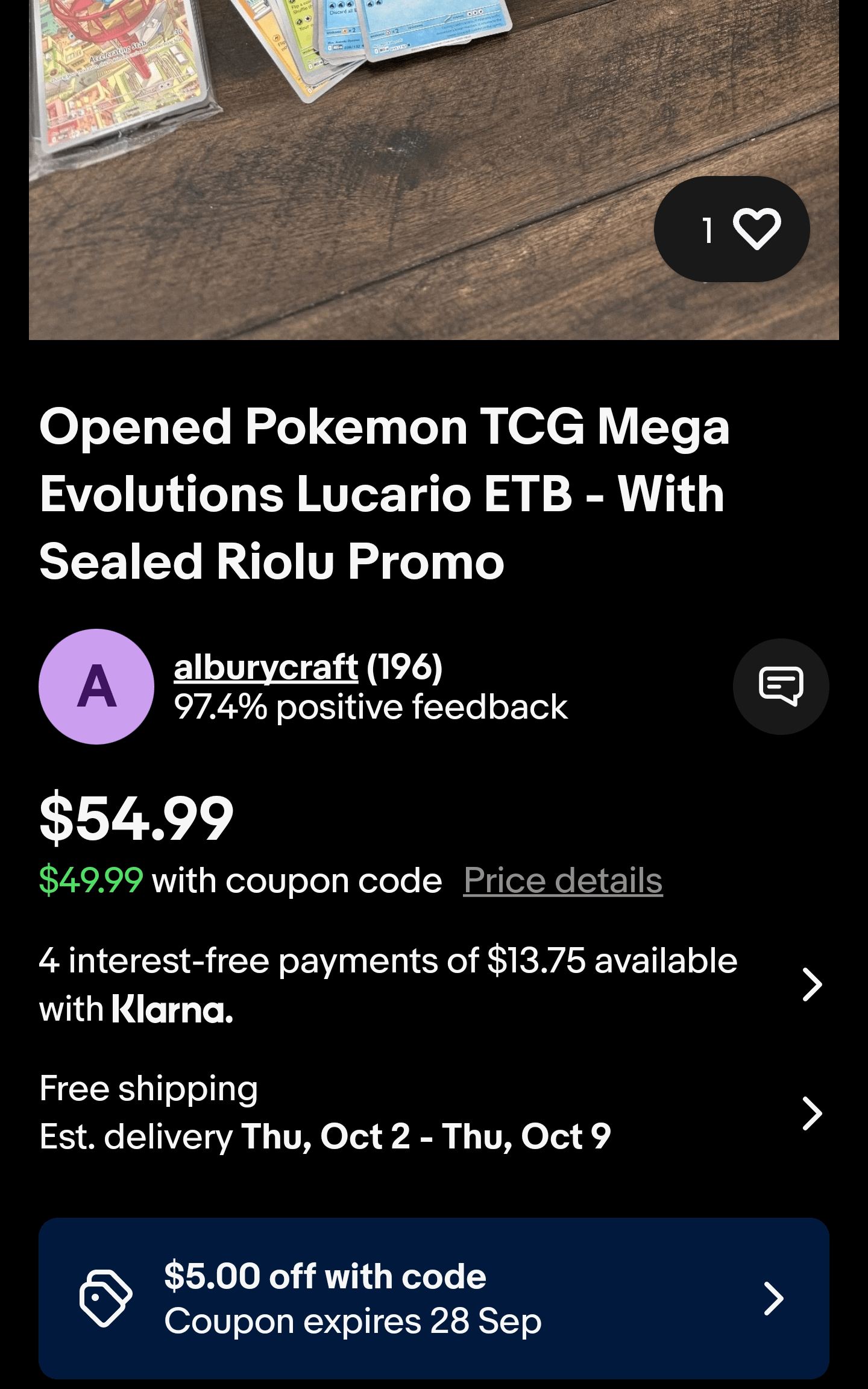Viewport: 868px width, 1389px height.
Task: Open alburycraft seller profile link
Action: [266, 667]
